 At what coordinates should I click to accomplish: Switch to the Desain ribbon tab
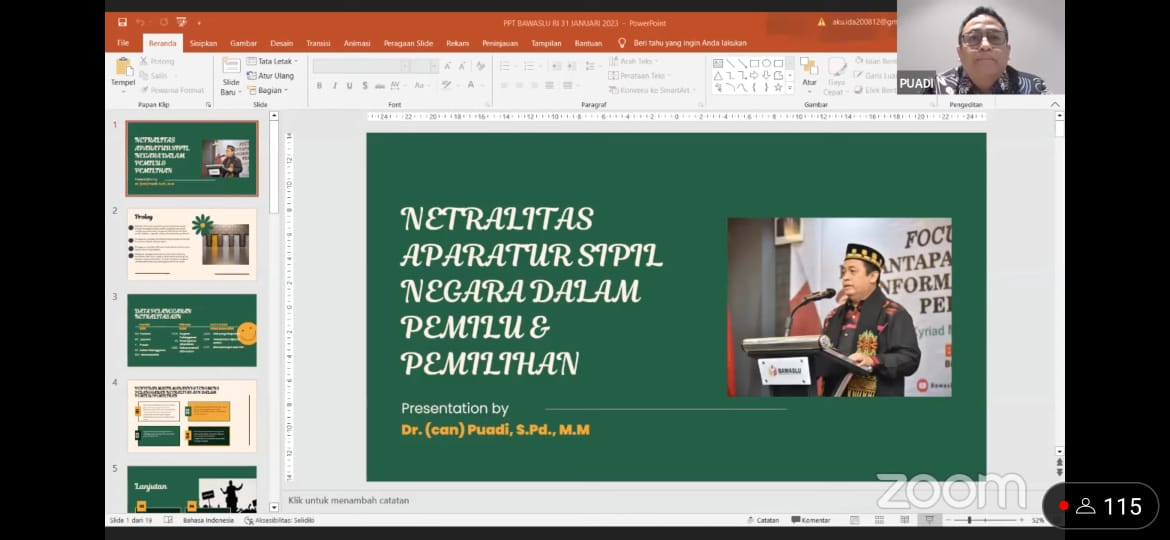click(x=281, y=43)
